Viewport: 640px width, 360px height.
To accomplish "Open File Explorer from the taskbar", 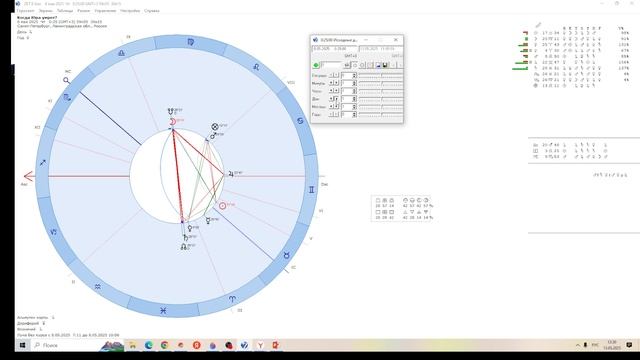I will pos(133,345).
